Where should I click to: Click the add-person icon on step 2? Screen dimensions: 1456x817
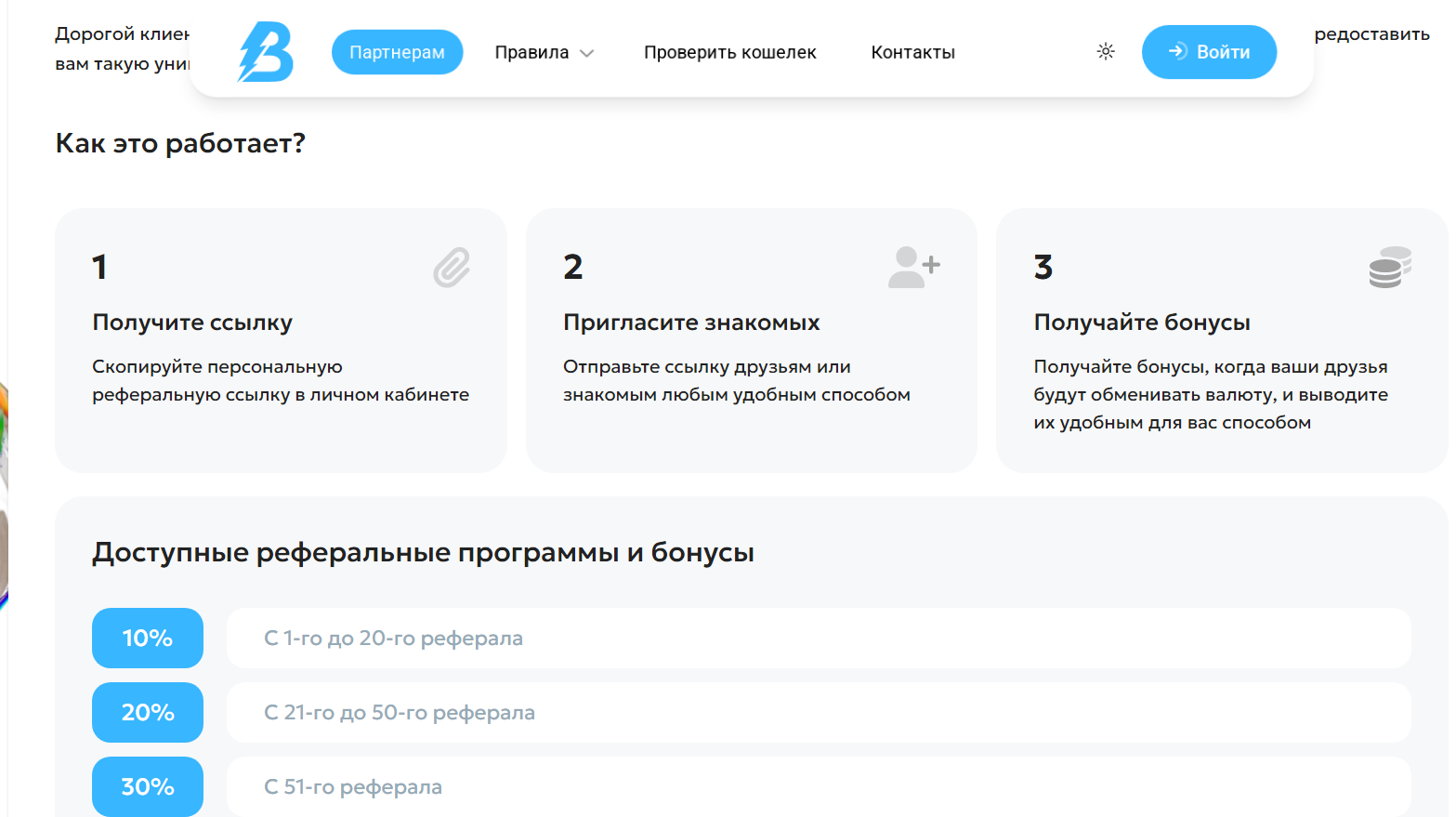pos(913,267)
